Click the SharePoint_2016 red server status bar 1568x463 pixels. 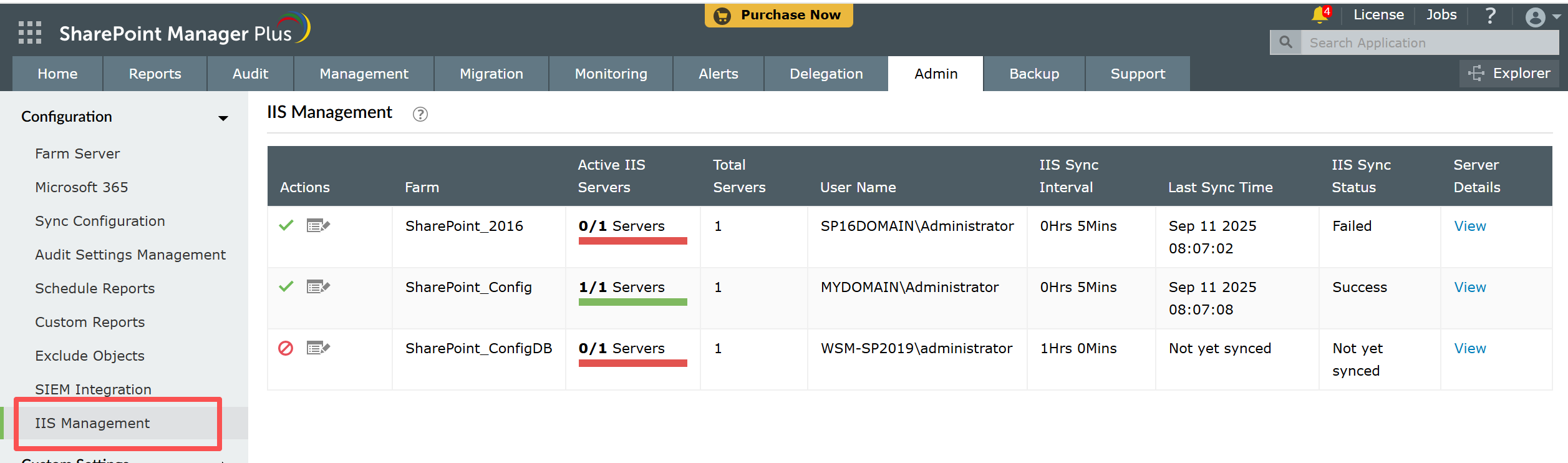click(x=632, y=241)
